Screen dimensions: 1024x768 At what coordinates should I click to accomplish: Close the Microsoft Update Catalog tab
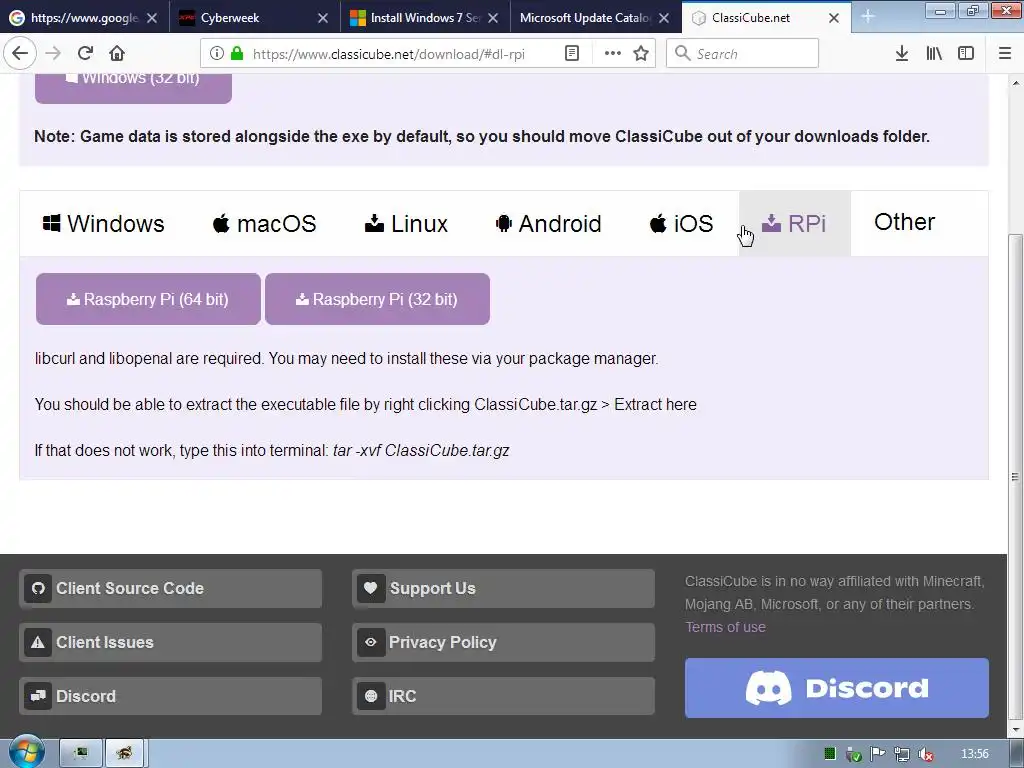664,18
